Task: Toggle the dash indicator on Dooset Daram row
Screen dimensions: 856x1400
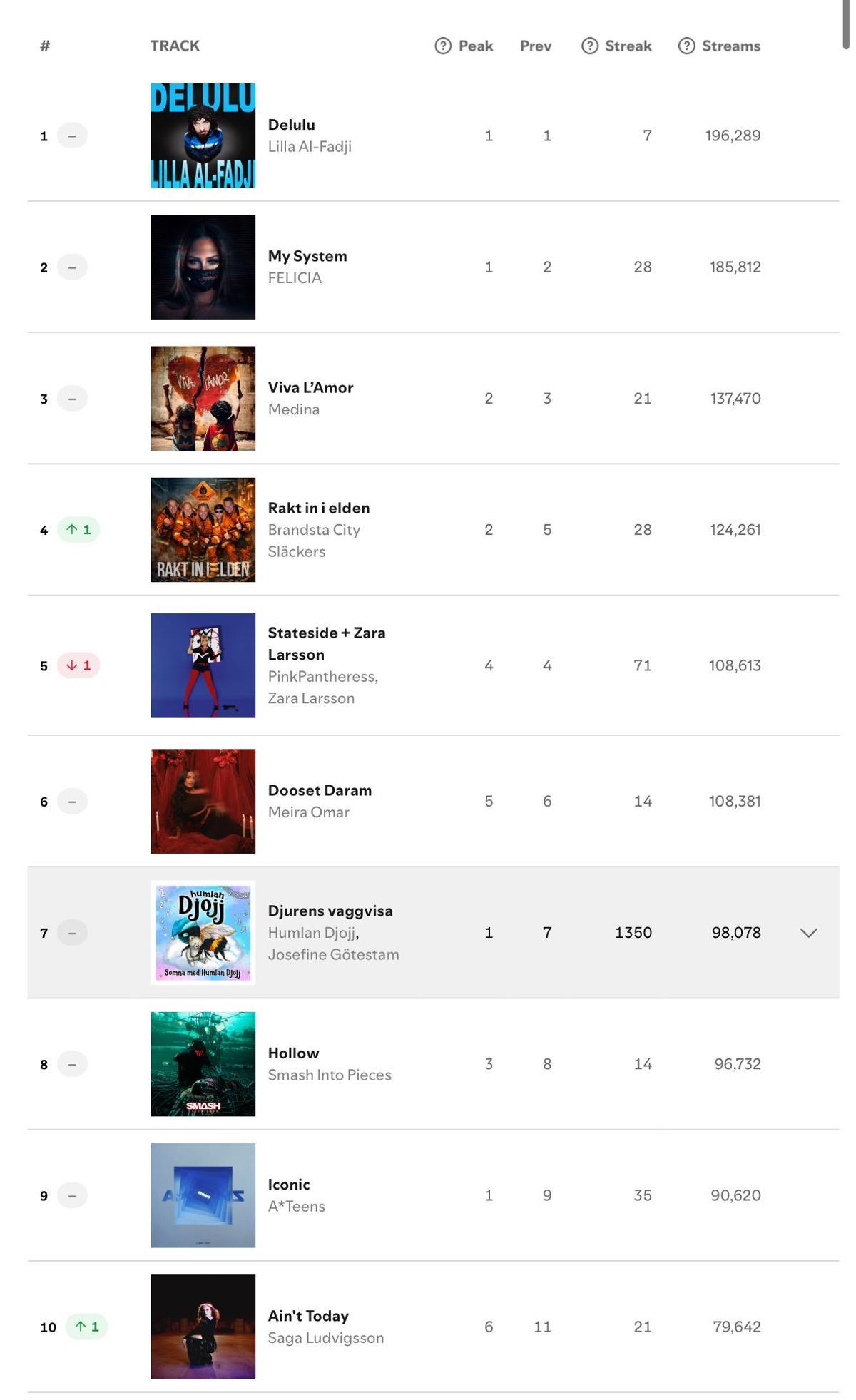Action: pos(71,800)
